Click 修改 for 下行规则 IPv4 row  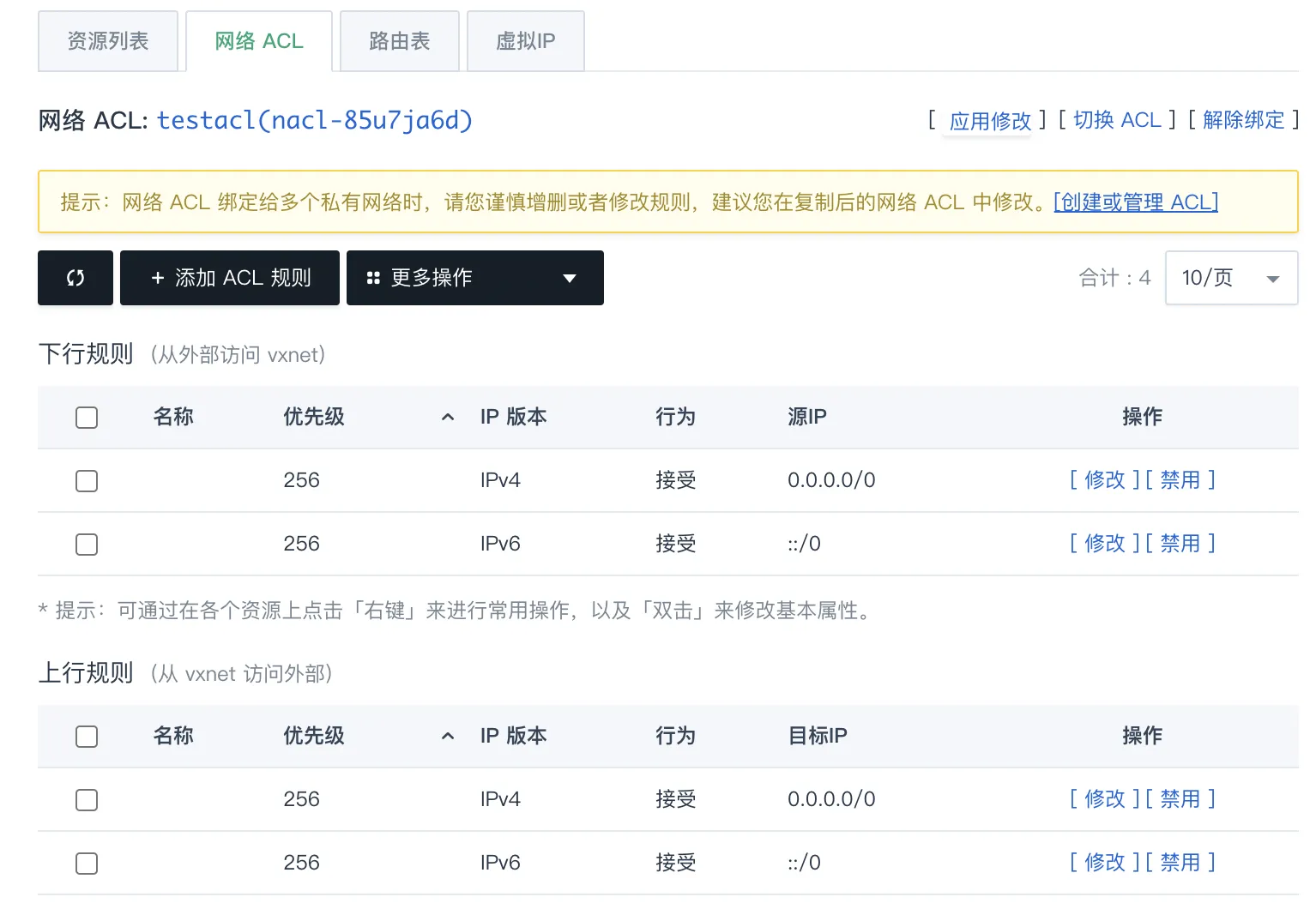click(1105, 480)
